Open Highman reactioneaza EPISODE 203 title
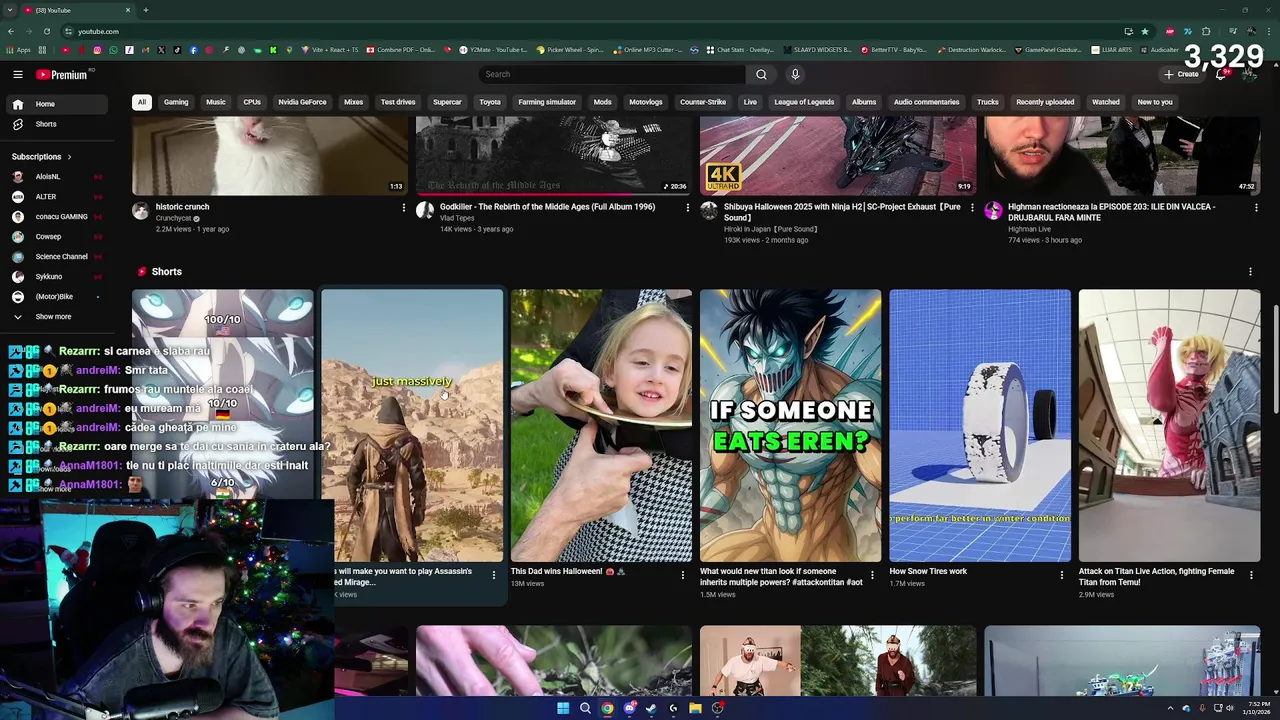The image size is (1280, 720). click(1111, 212)
